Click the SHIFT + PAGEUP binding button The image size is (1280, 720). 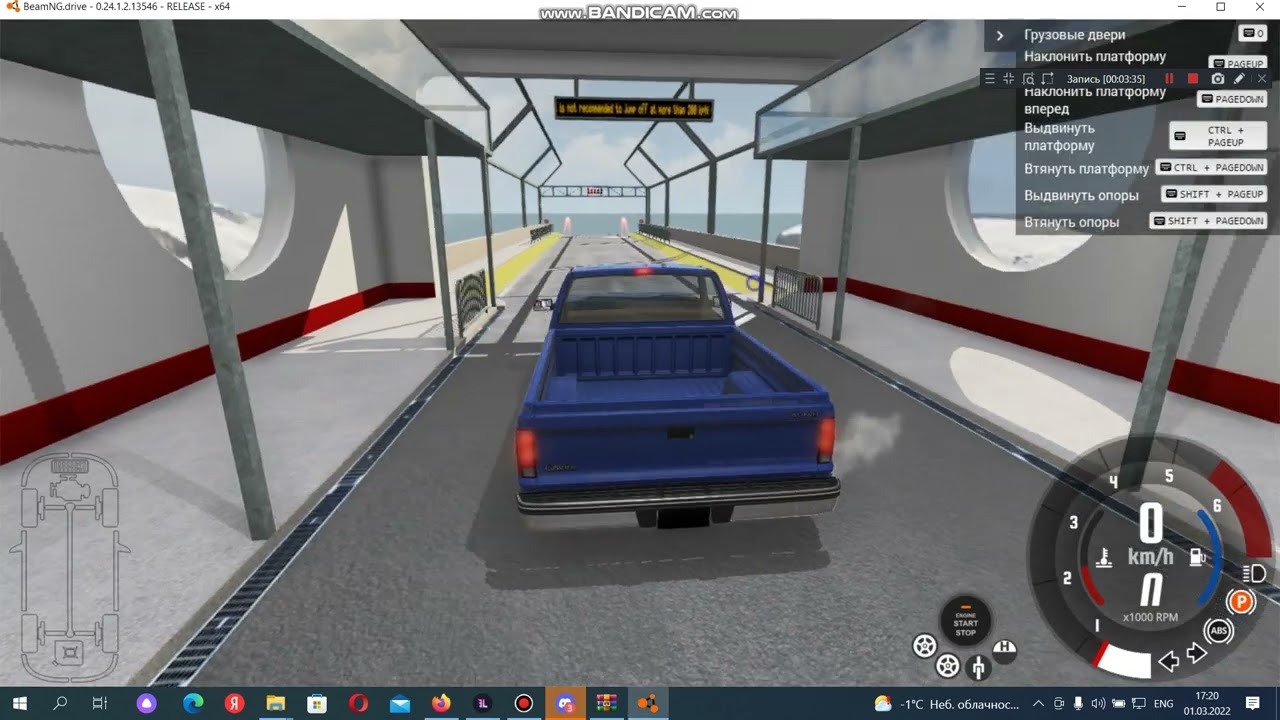[x=1214, y=194]
